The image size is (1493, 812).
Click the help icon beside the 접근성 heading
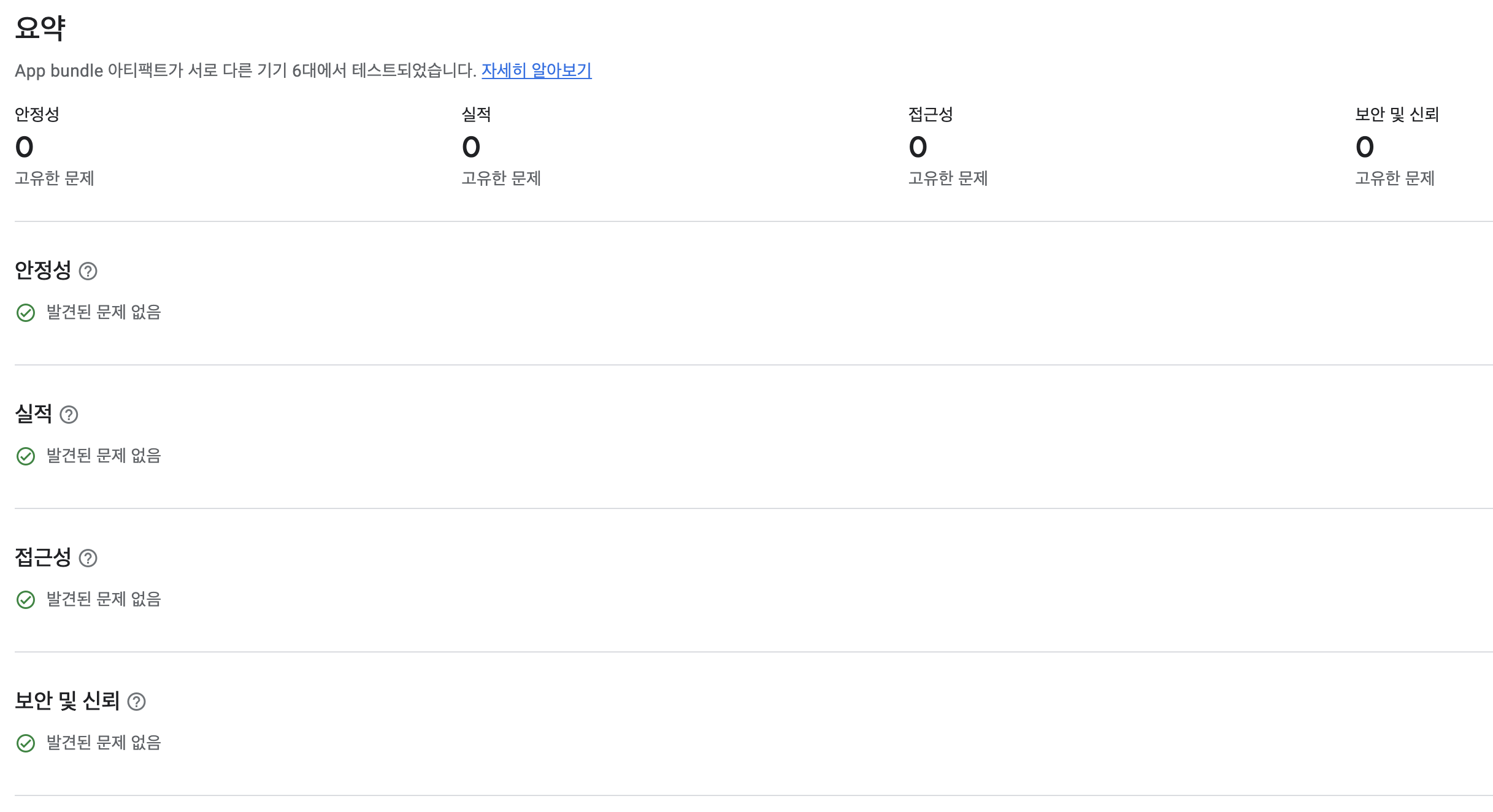coord(88,558)
